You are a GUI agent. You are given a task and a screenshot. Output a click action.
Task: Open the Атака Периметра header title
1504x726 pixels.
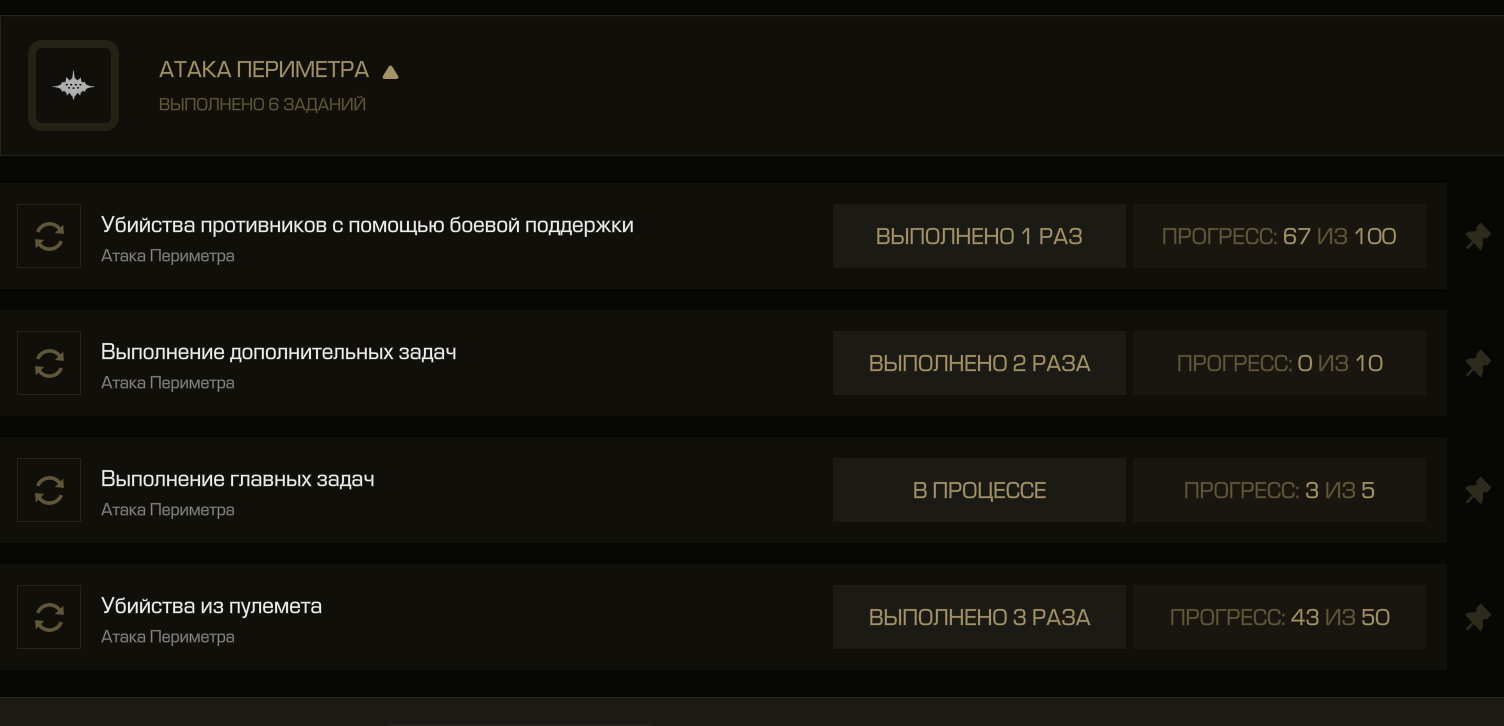(x=264, y=70)
